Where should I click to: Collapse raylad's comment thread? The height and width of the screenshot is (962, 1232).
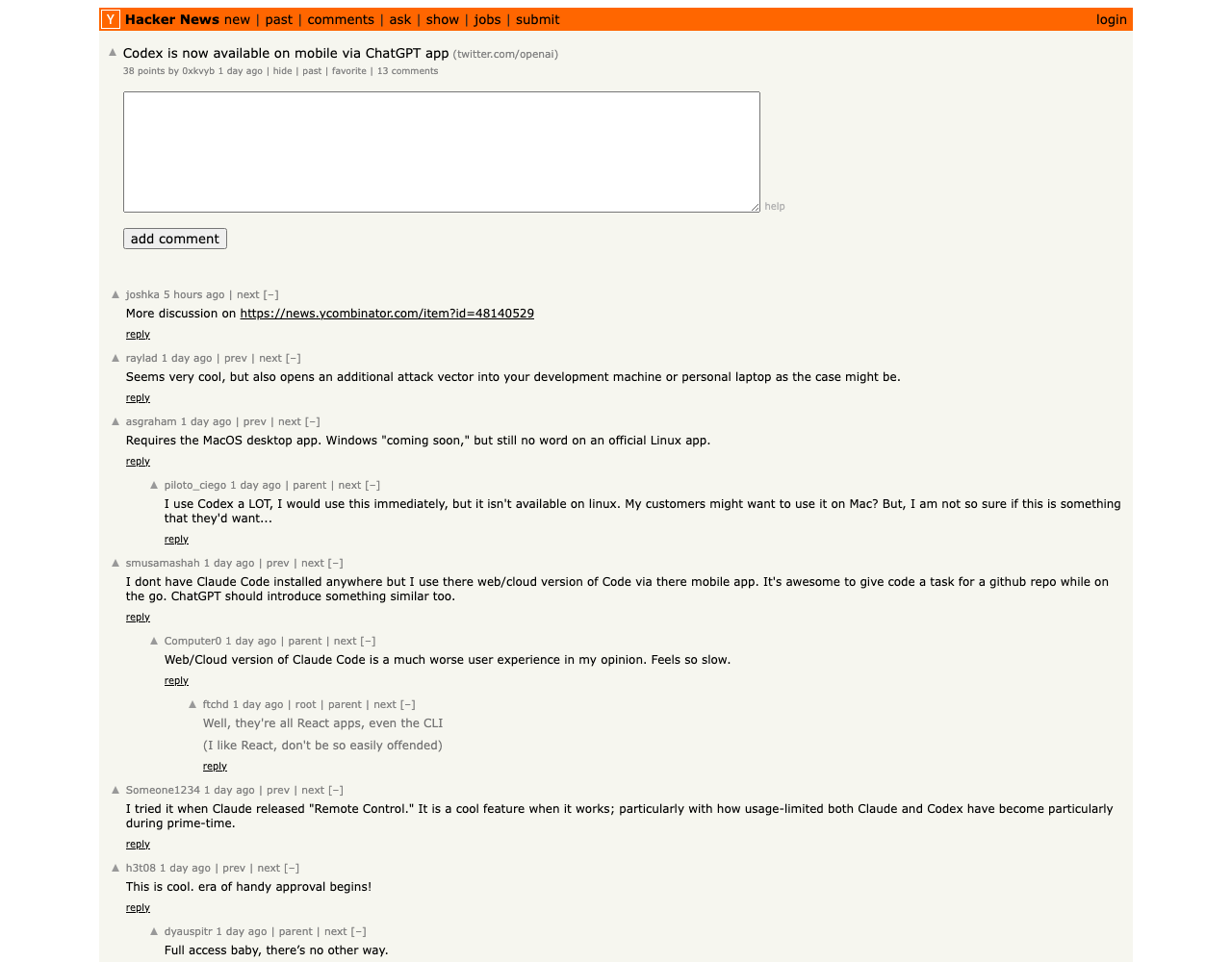tap(294, 358)
